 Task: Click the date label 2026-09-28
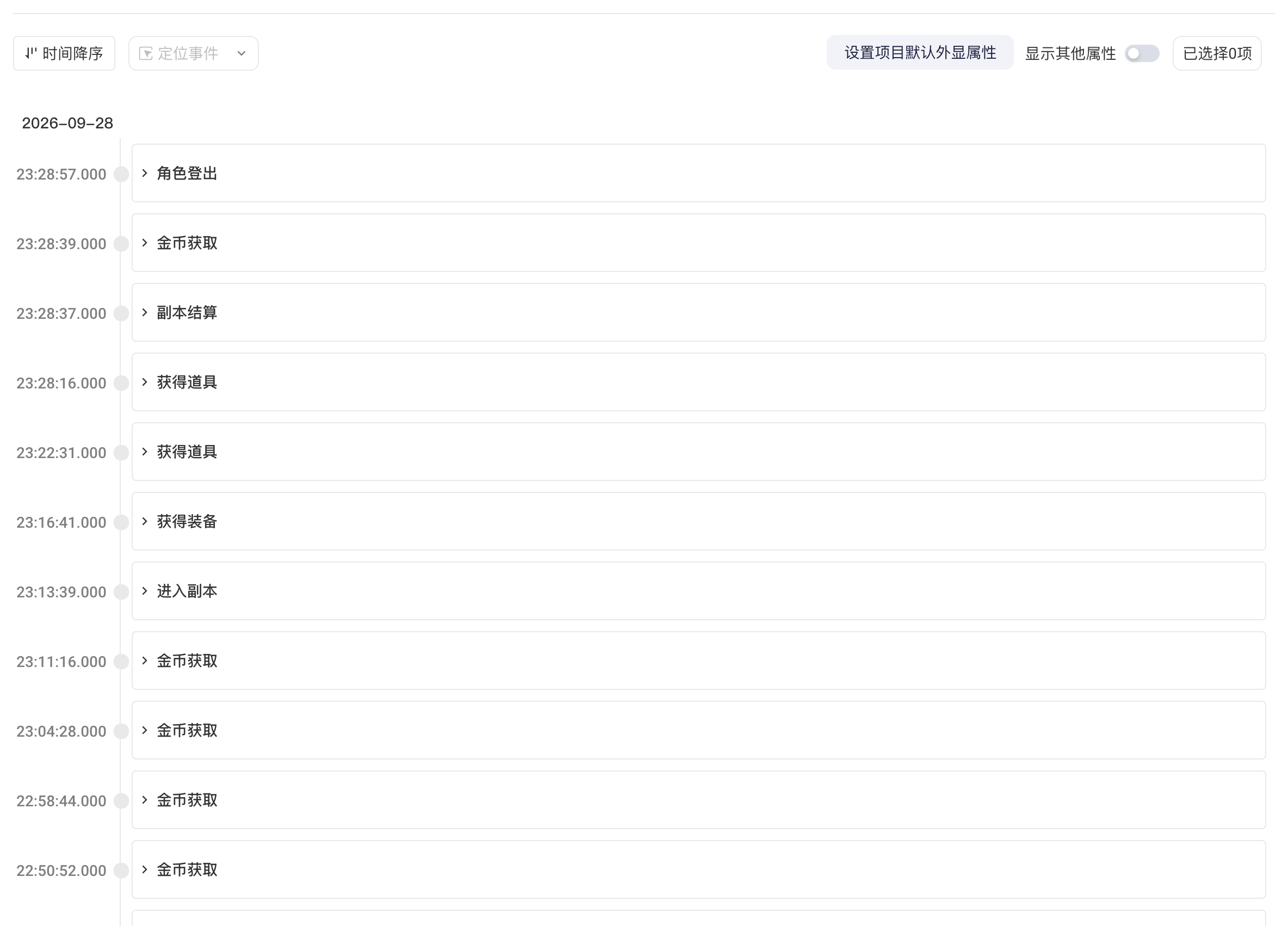pyautogui.click(x=67, y=124)
